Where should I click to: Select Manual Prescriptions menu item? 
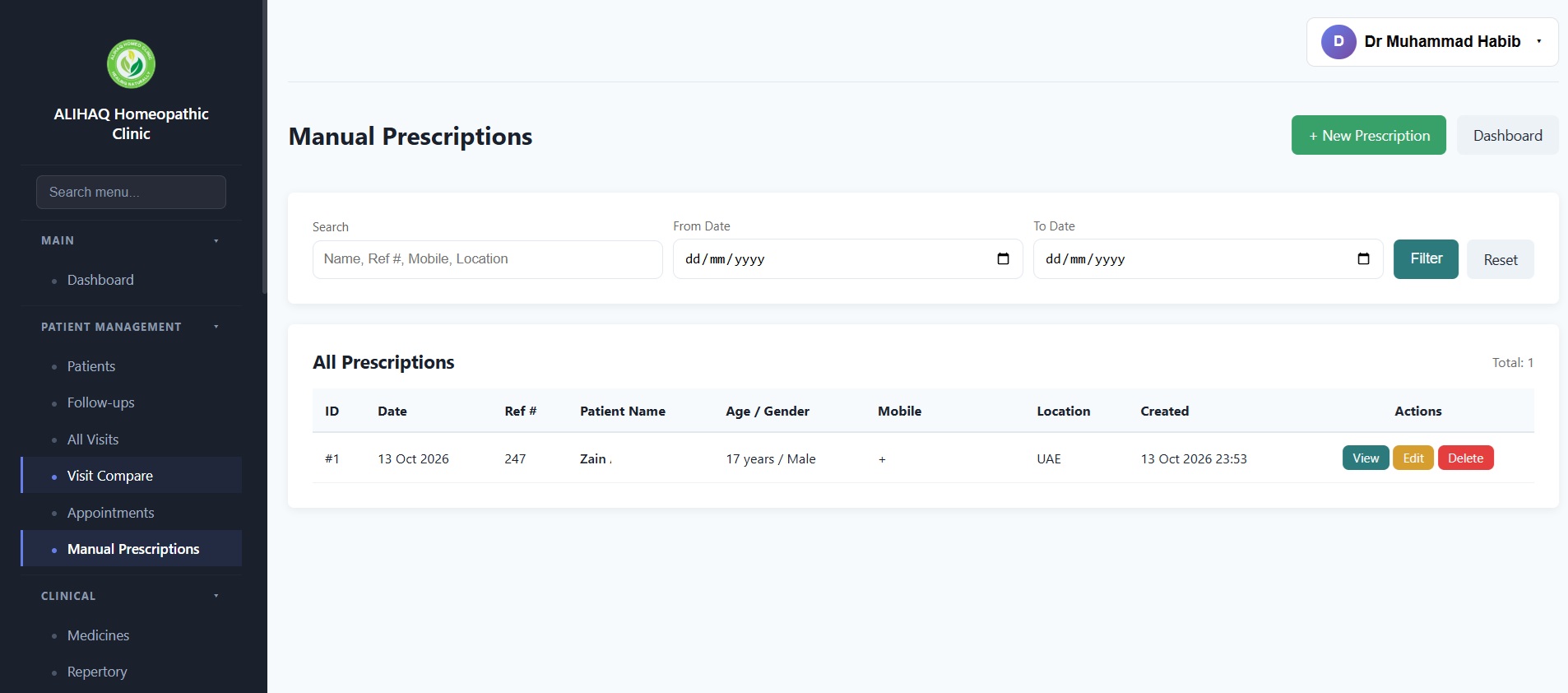pyautogui.click(x=132, y=549)
